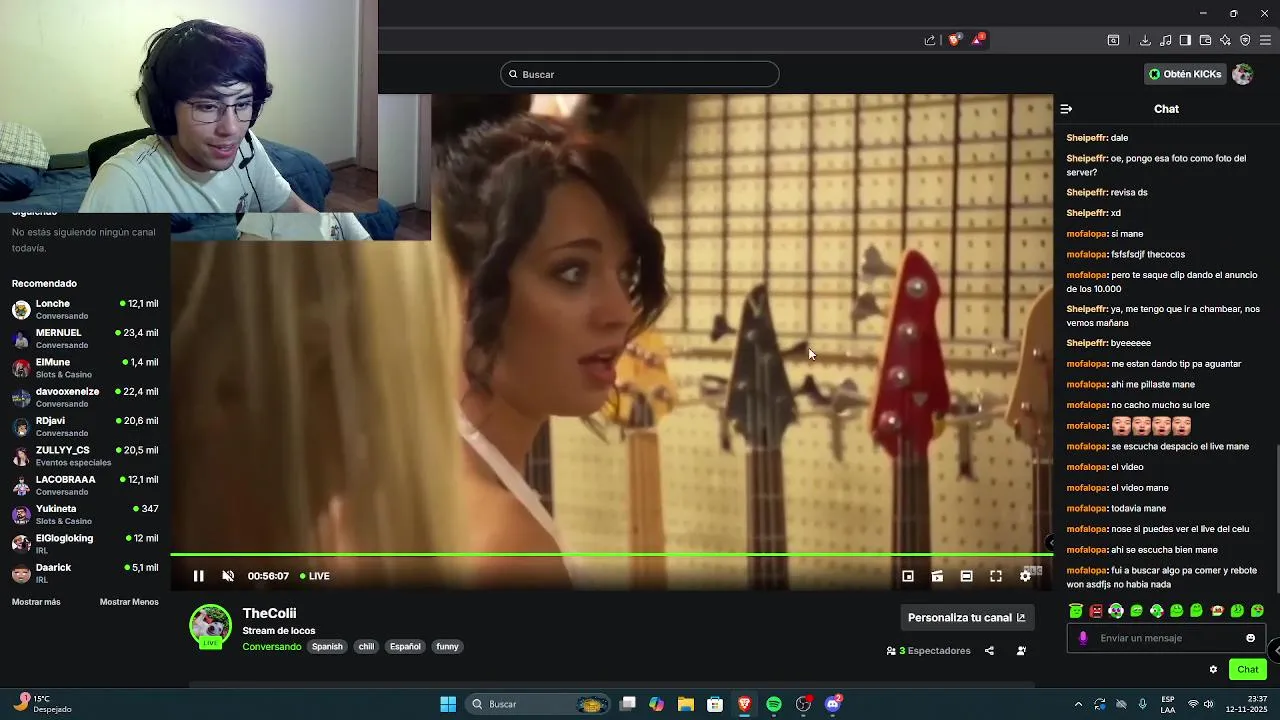Insert angel halo green emote
The image size is (1280, 720).
point(1076,610)
